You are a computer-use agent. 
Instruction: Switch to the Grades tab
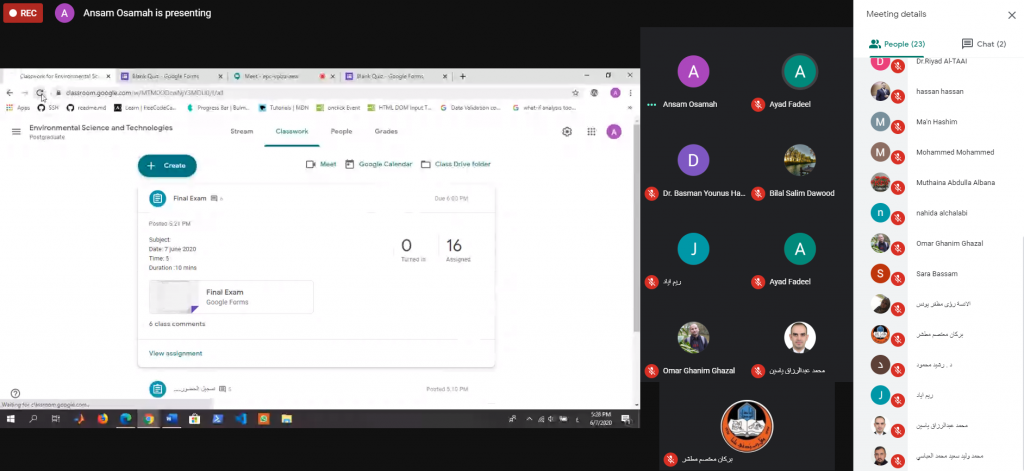point(386,131)
